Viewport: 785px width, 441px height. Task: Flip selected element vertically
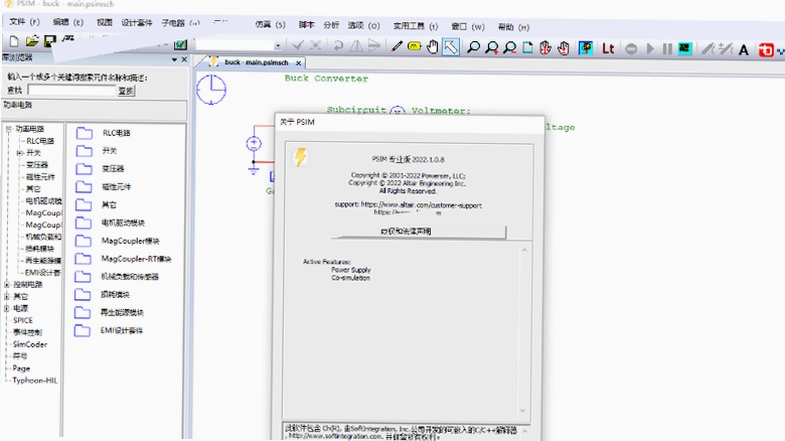[374, 46]
